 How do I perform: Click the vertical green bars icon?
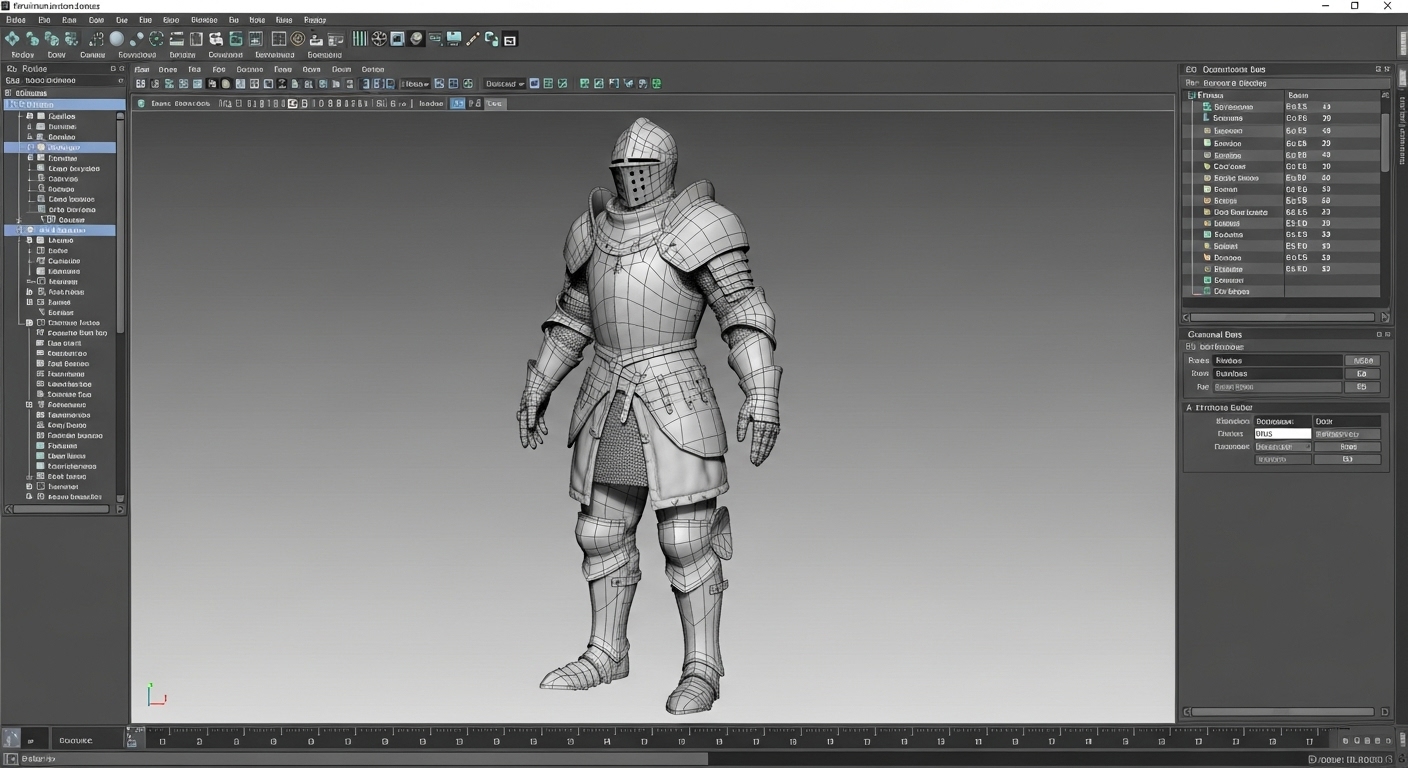point(360,39)
